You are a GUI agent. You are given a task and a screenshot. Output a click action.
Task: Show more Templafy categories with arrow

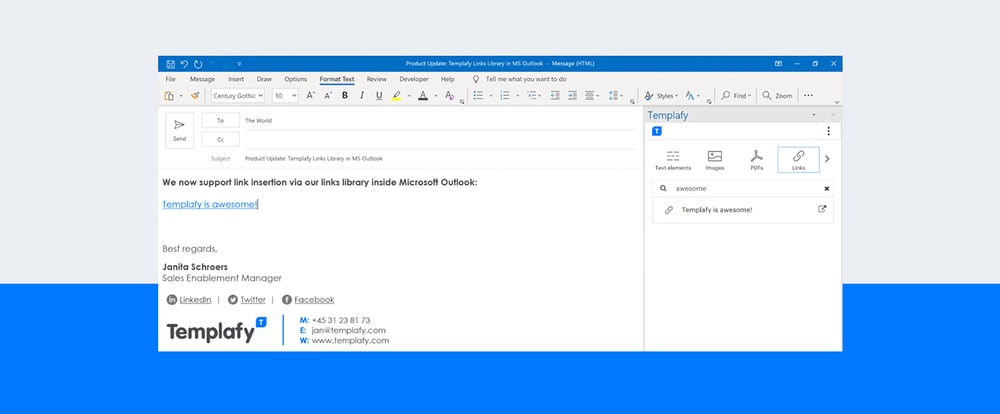[x=827, y=159]
